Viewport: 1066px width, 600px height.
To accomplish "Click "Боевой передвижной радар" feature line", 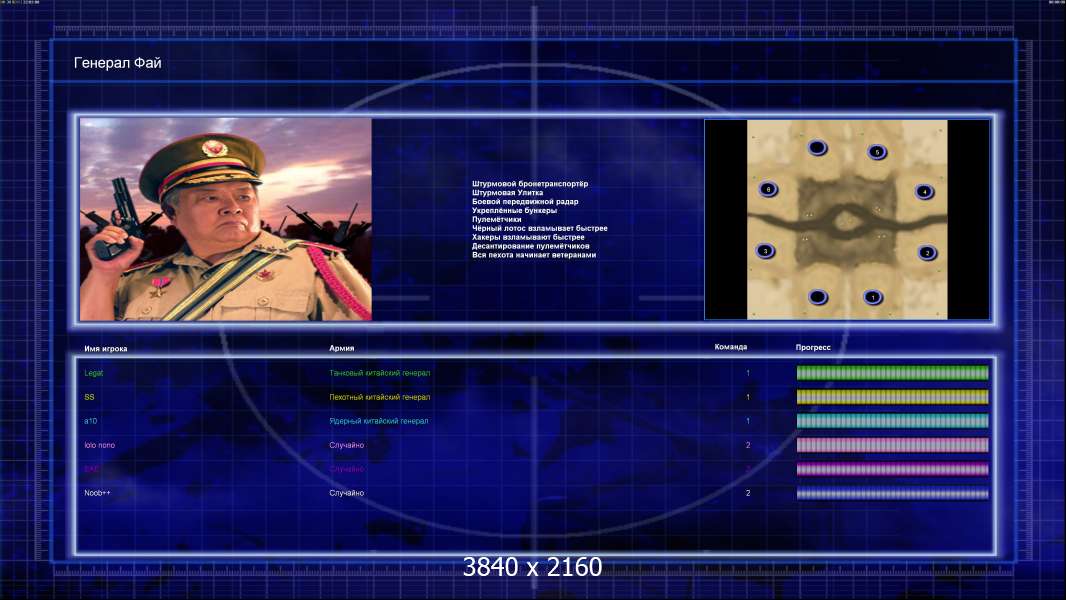I will 525,201.
